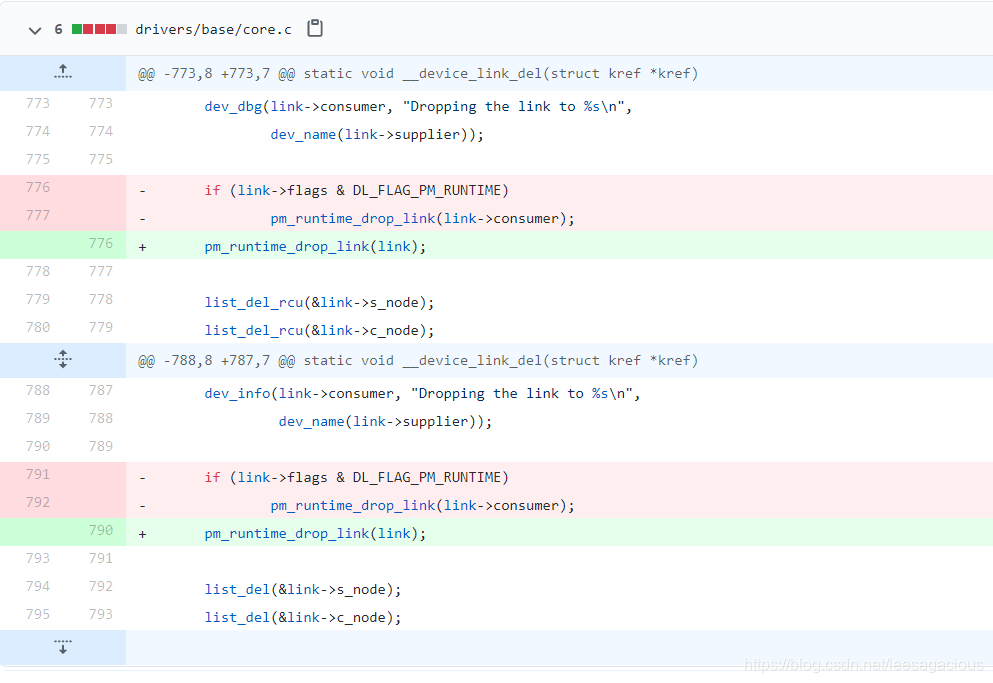This screenshot has height=683, width=993.
Task: Click old line number 779
Action: click(38, 299)
